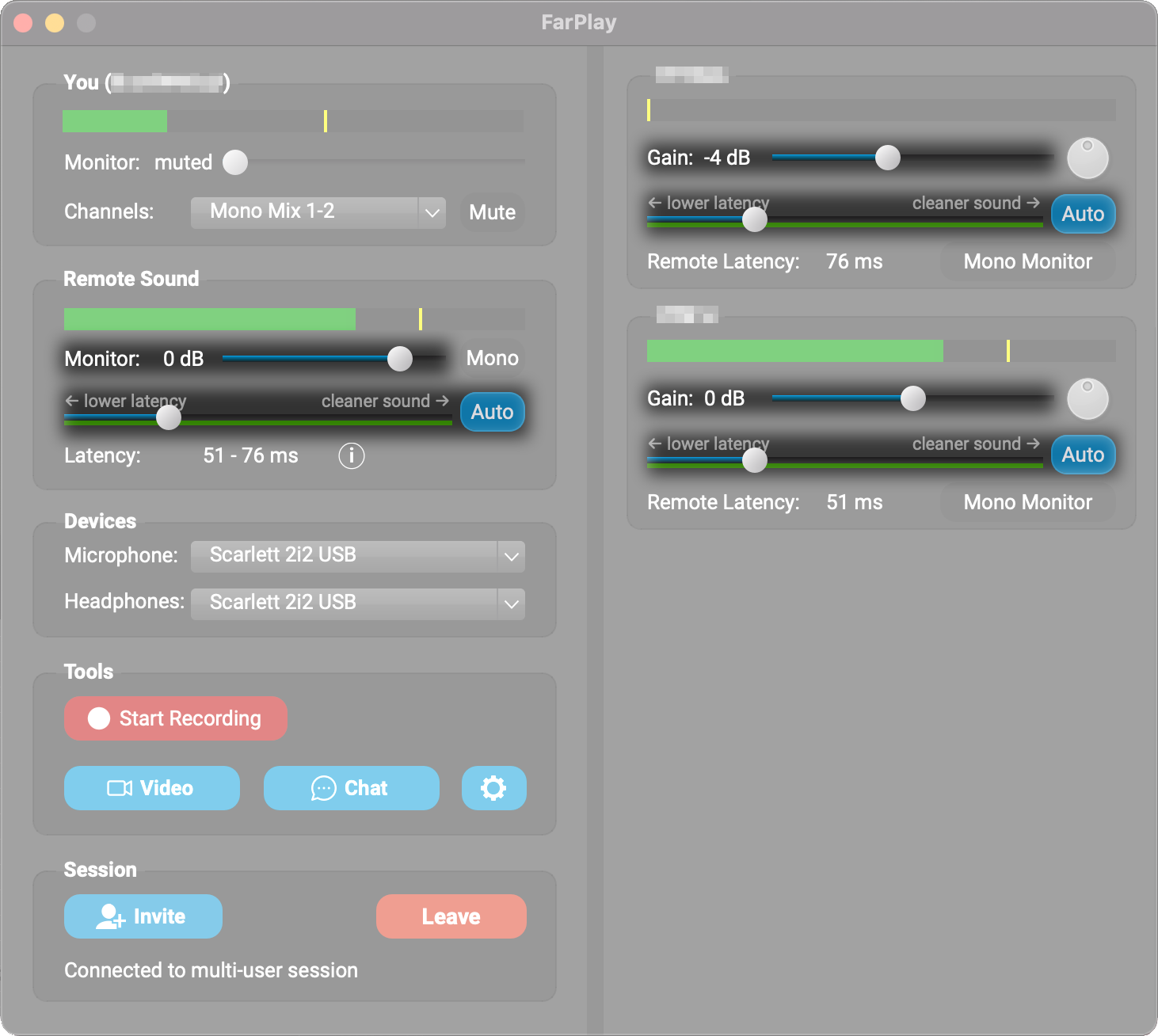Click the add-person icon on Invite button
The image size is (1158, 1036).
110,916
